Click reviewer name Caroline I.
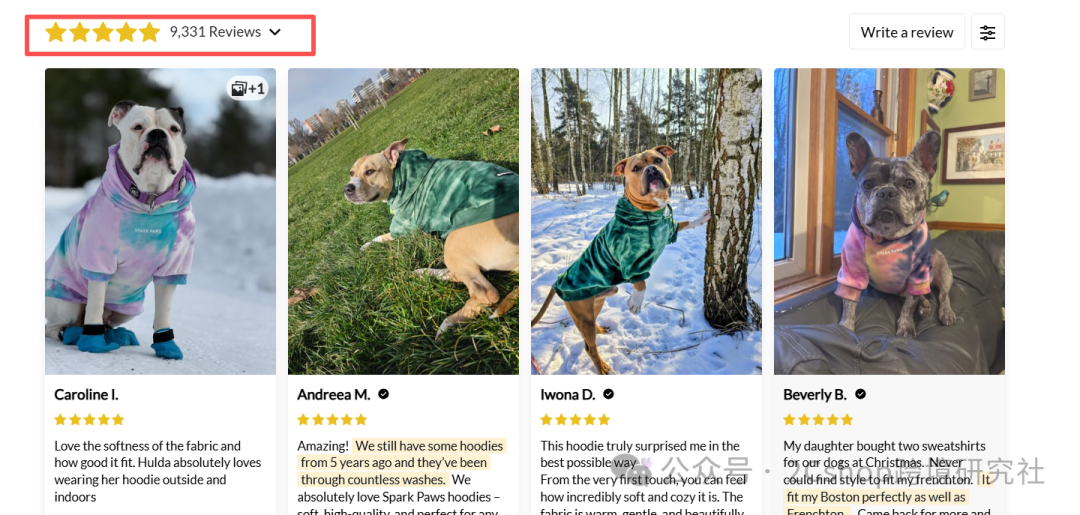Viewport: 1080px width, 515px height. point(86,395)
